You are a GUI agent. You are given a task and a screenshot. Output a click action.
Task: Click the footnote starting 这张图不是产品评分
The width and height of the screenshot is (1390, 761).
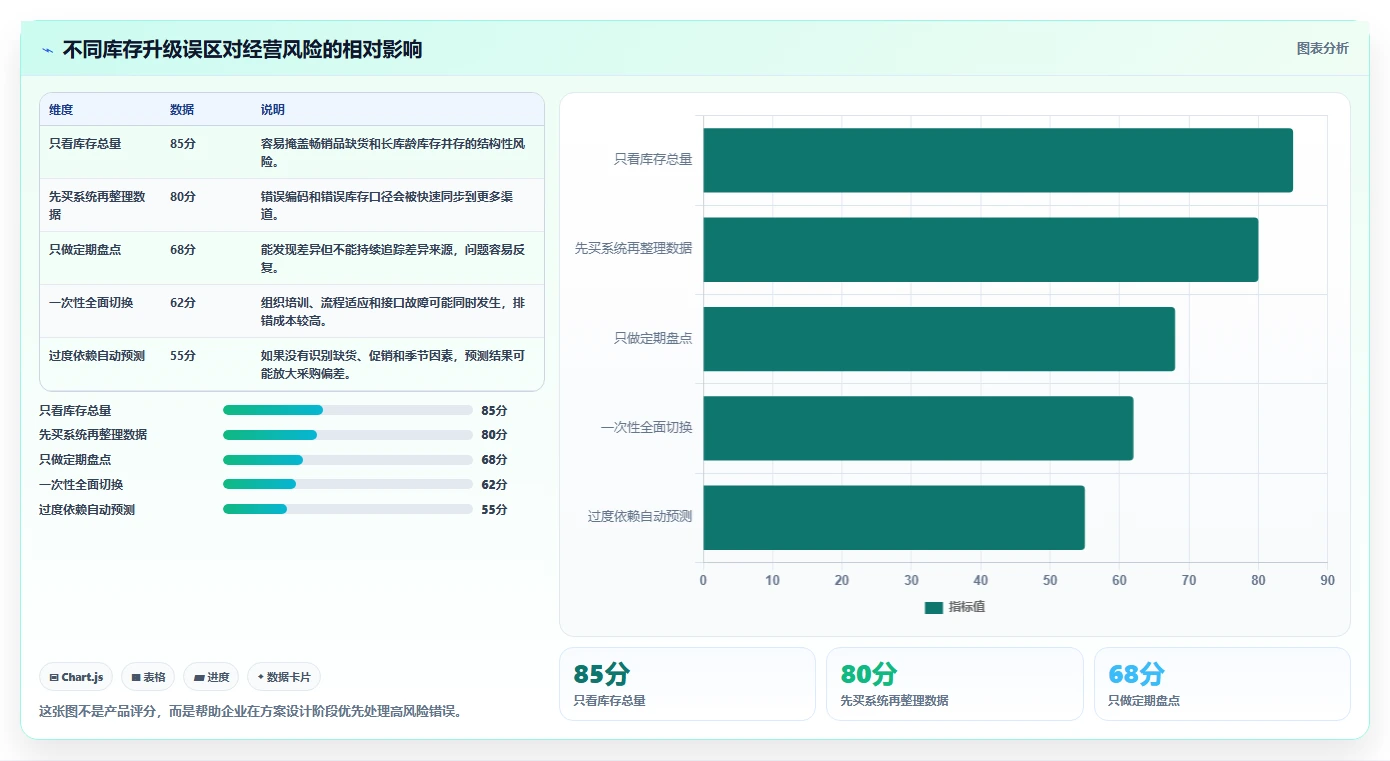click(250, 712)
